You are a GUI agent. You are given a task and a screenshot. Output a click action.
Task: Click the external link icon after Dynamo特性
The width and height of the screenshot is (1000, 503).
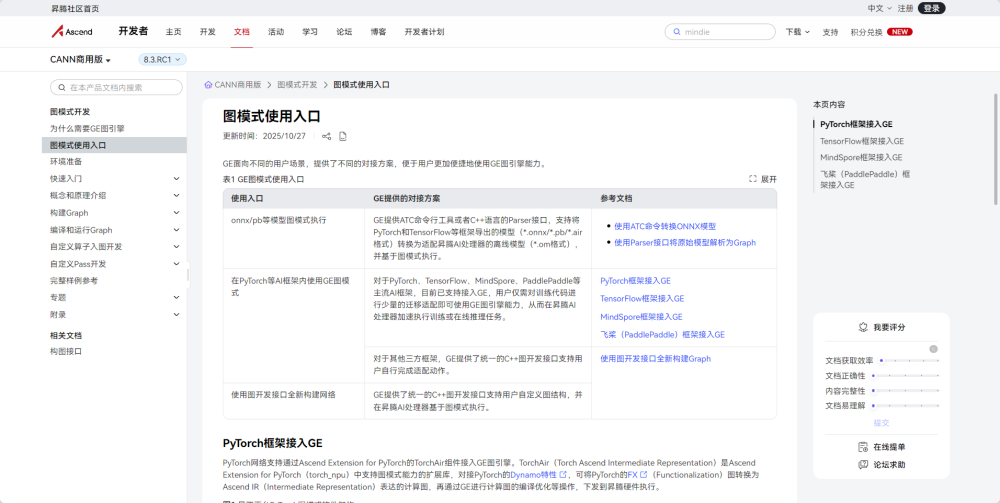pos(563,475)
